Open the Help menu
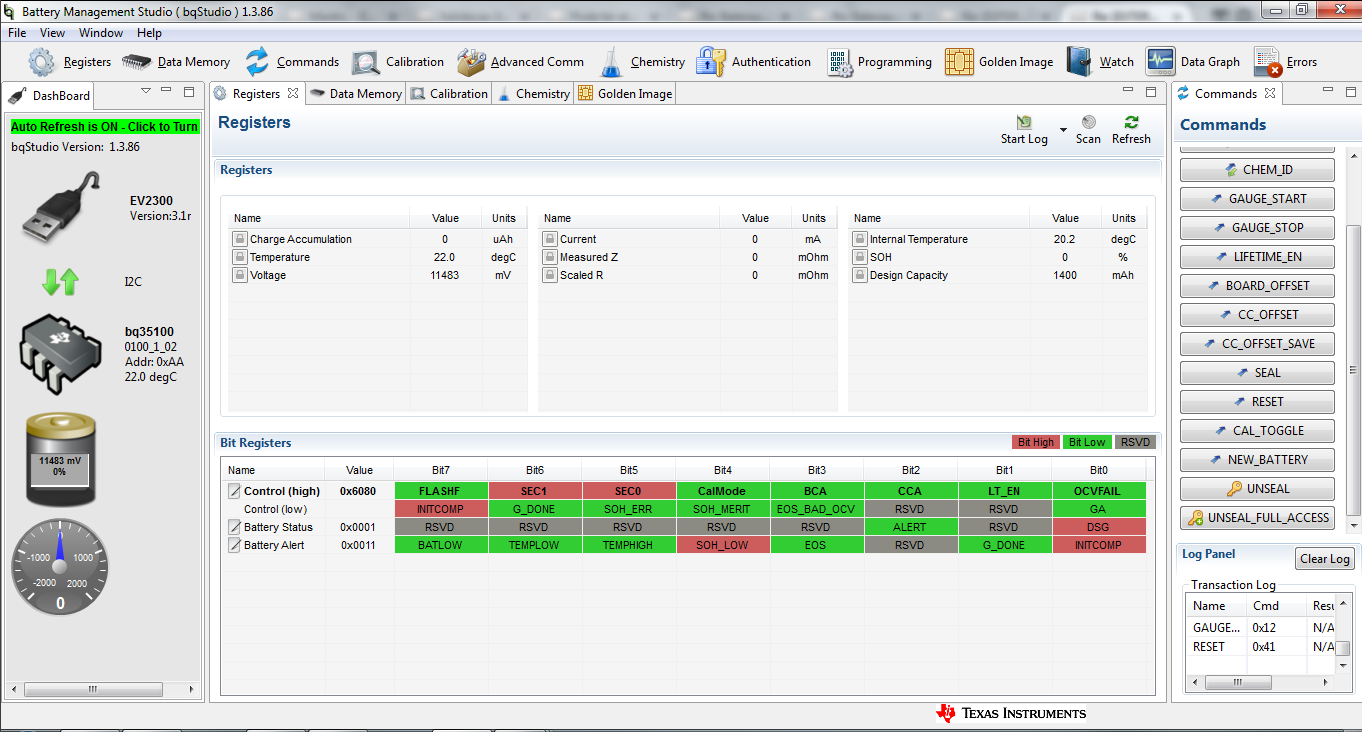1362x732 pixels. tap(149, 33)
